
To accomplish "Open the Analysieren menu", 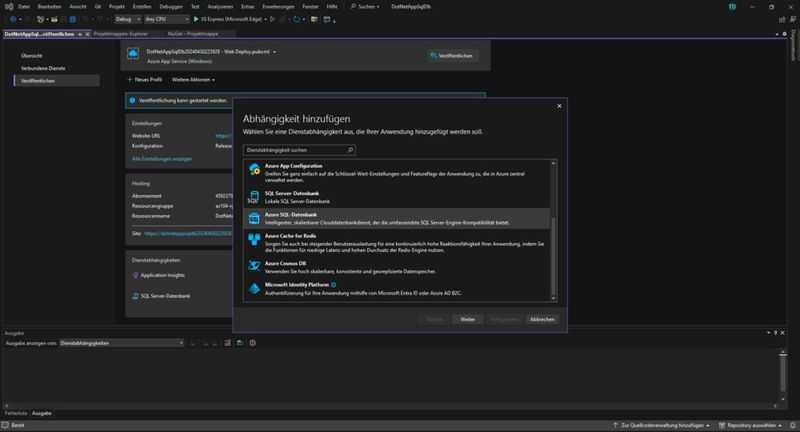I will tap(220, 7).
